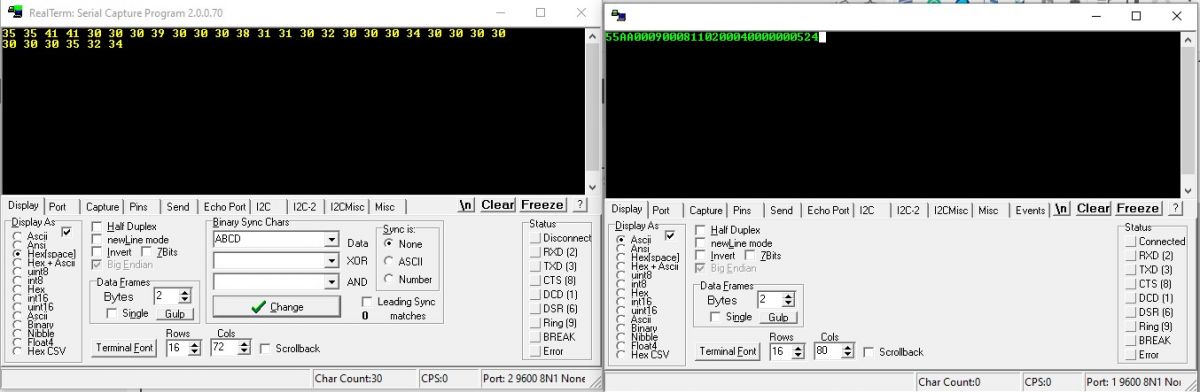Screen dimensions: 1200x392
Task: Click the RXD (2) indicator in left window
Action: point(554,252)
